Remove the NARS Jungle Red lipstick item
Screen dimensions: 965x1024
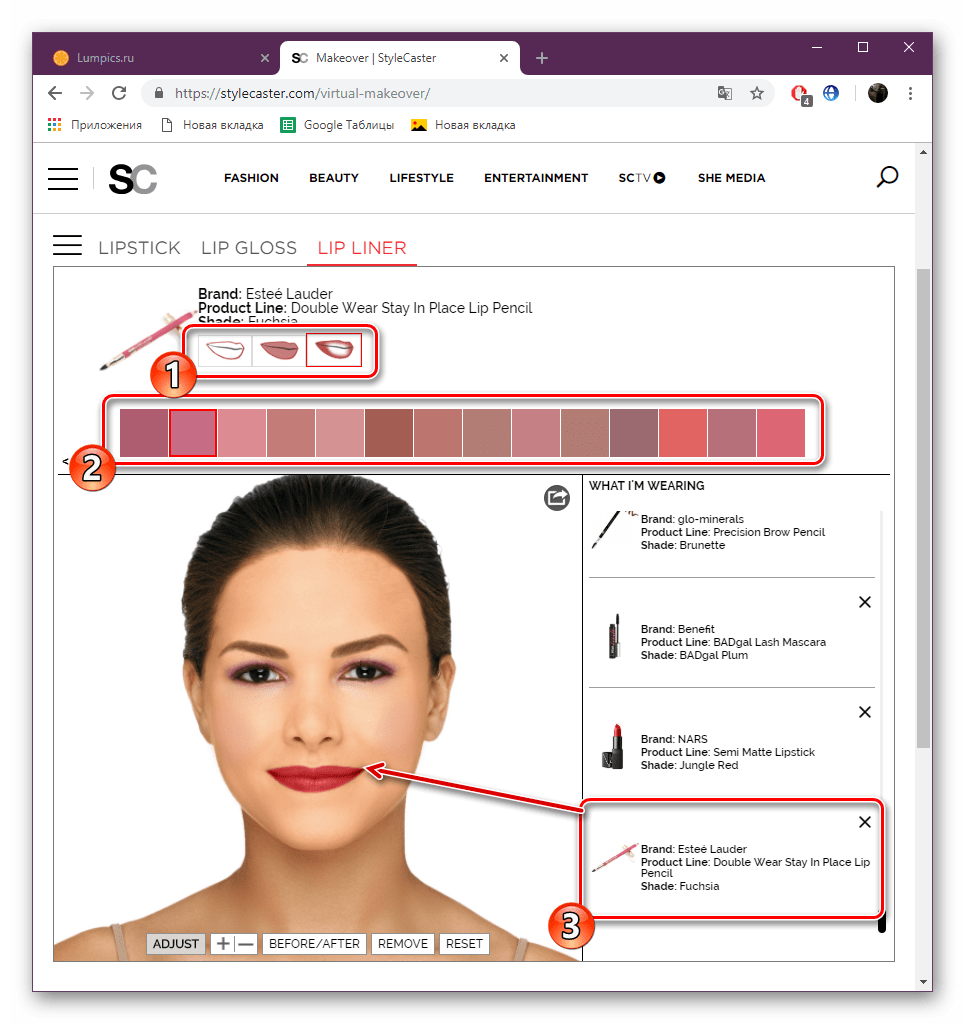click(865, 712)
